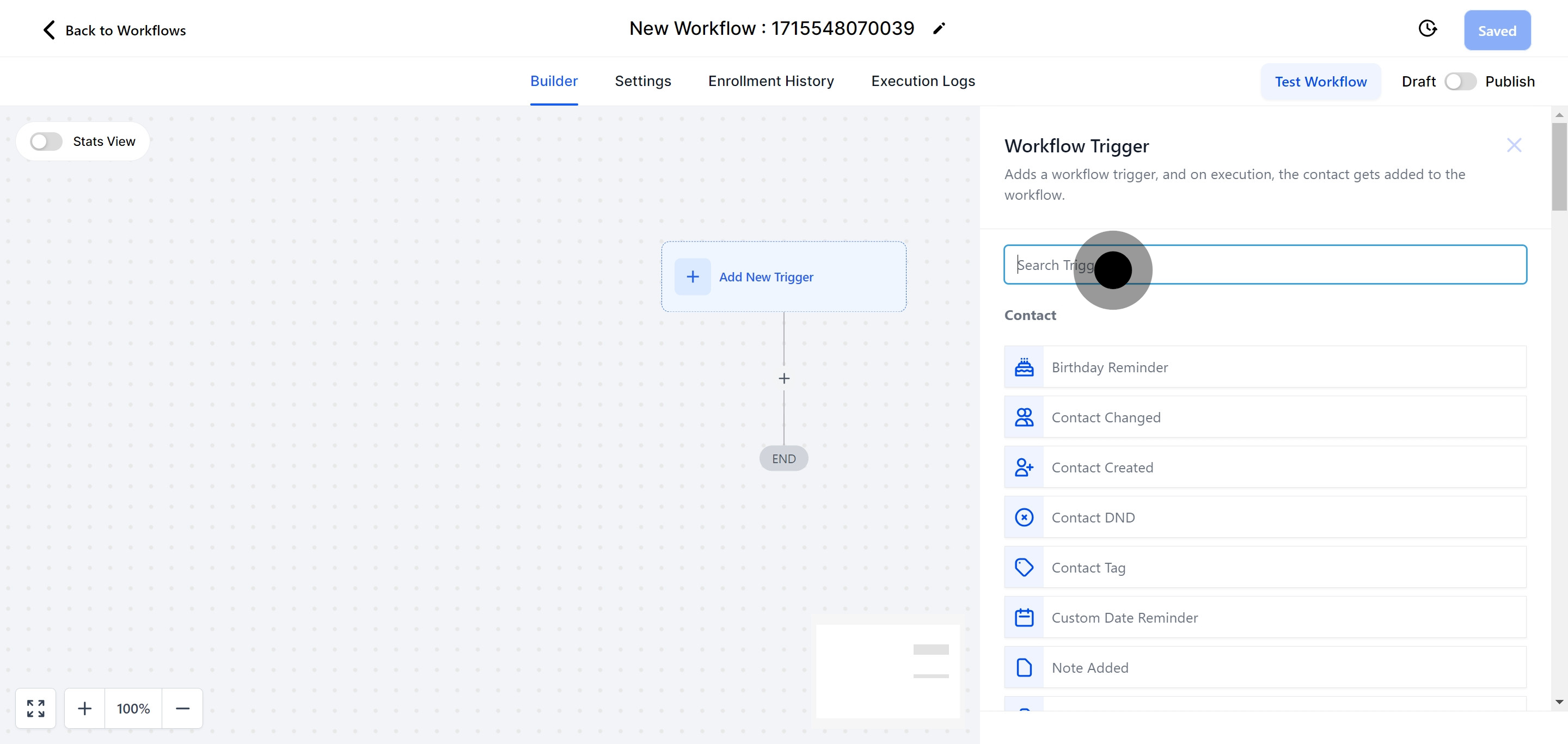Zoom out with the minus icon
Screen dimensions: 1568x744
[182, 708]
